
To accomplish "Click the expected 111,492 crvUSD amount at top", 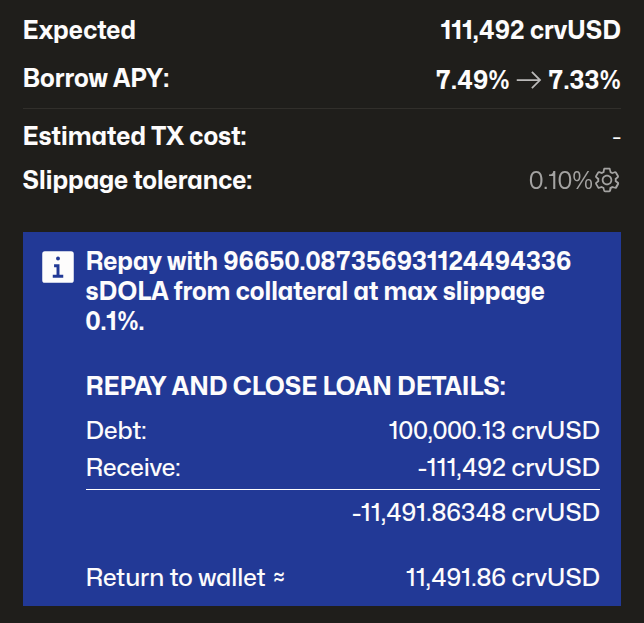I will pyautogui.click(x=530, y=30).
